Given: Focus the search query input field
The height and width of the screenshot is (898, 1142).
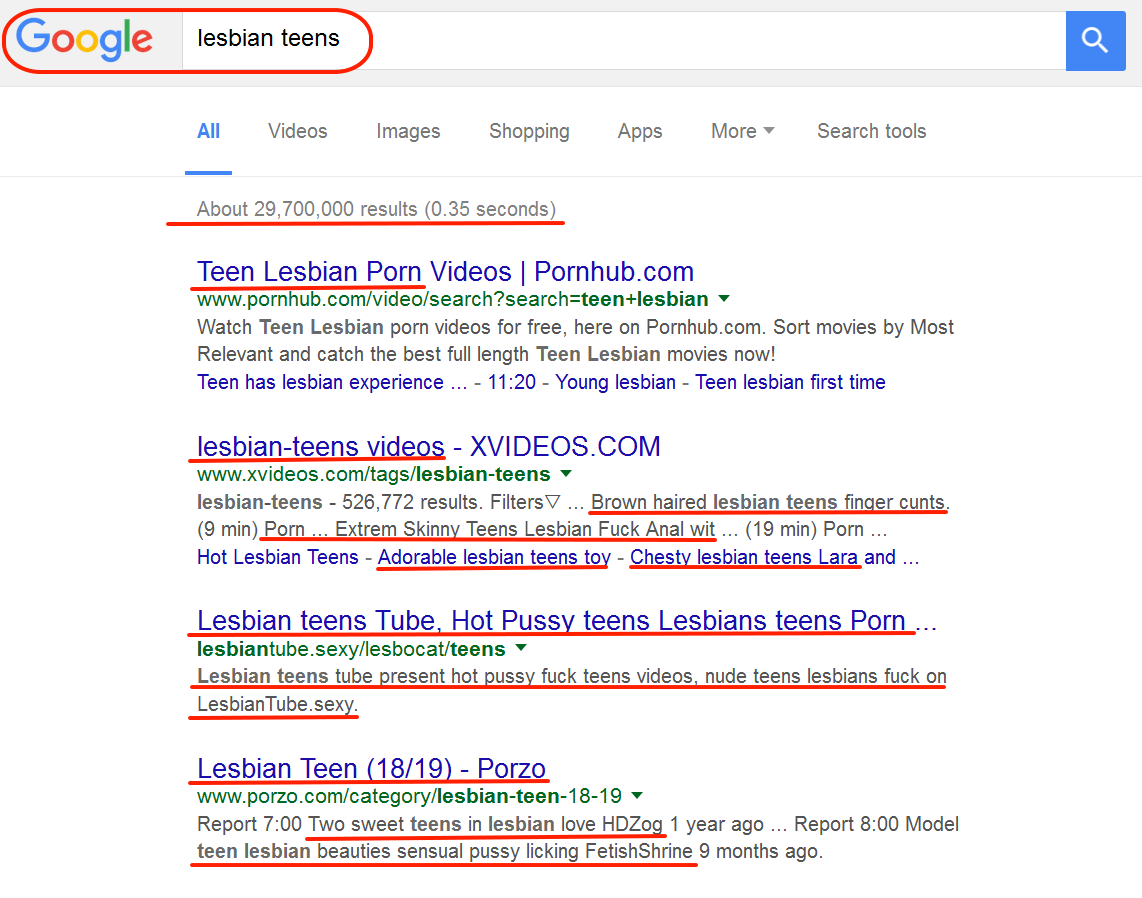Looking at the screenshot, I should tap(623, 40).
